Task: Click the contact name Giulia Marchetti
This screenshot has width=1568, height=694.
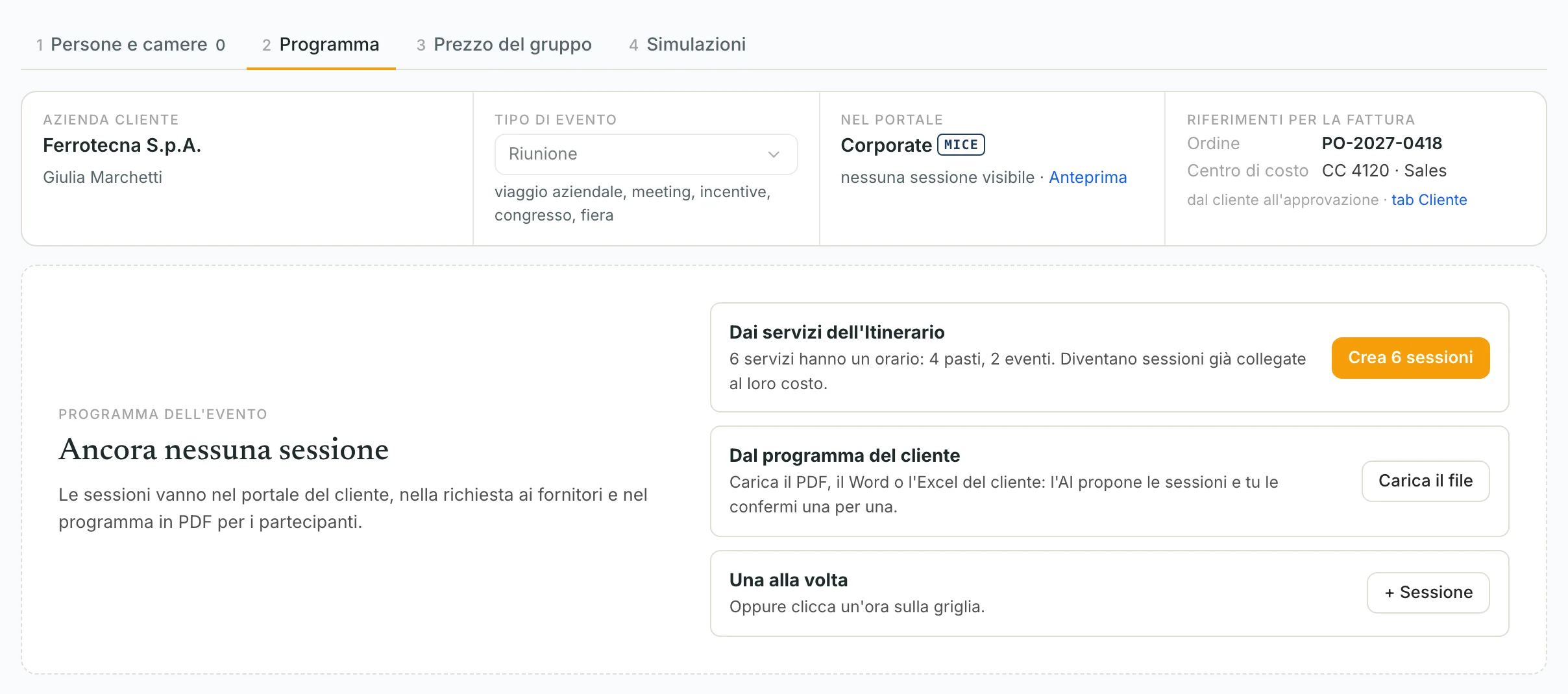Action: (x=103, y=177)
